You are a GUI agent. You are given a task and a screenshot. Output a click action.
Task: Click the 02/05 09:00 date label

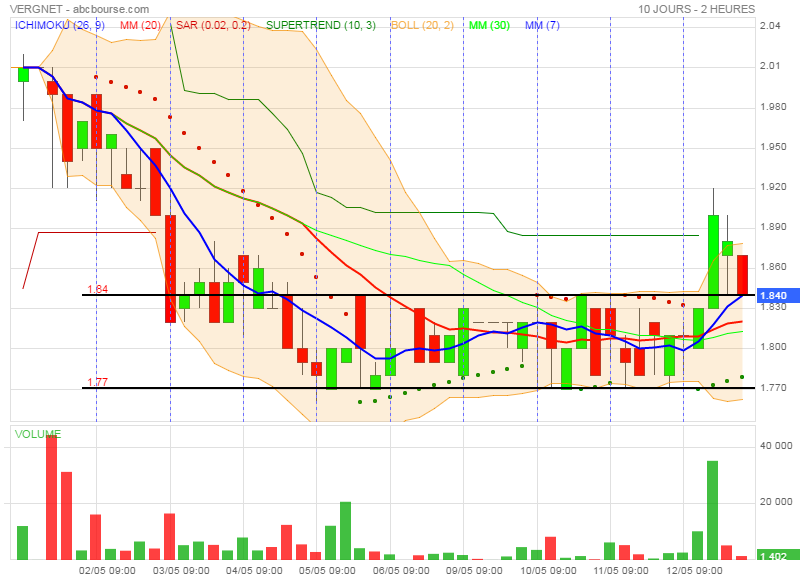pyautogui.click(x=107, y=570)
